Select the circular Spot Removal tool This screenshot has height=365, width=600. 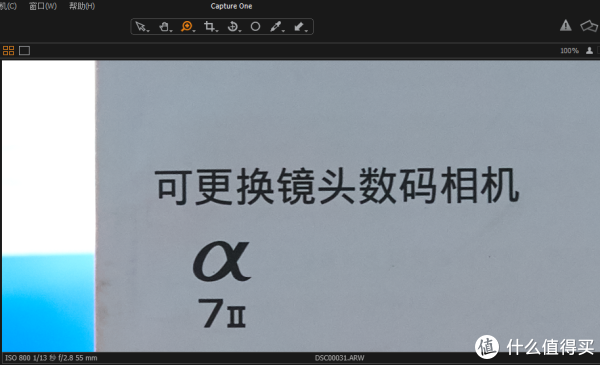pyautogui.click(x=255, y=26)
